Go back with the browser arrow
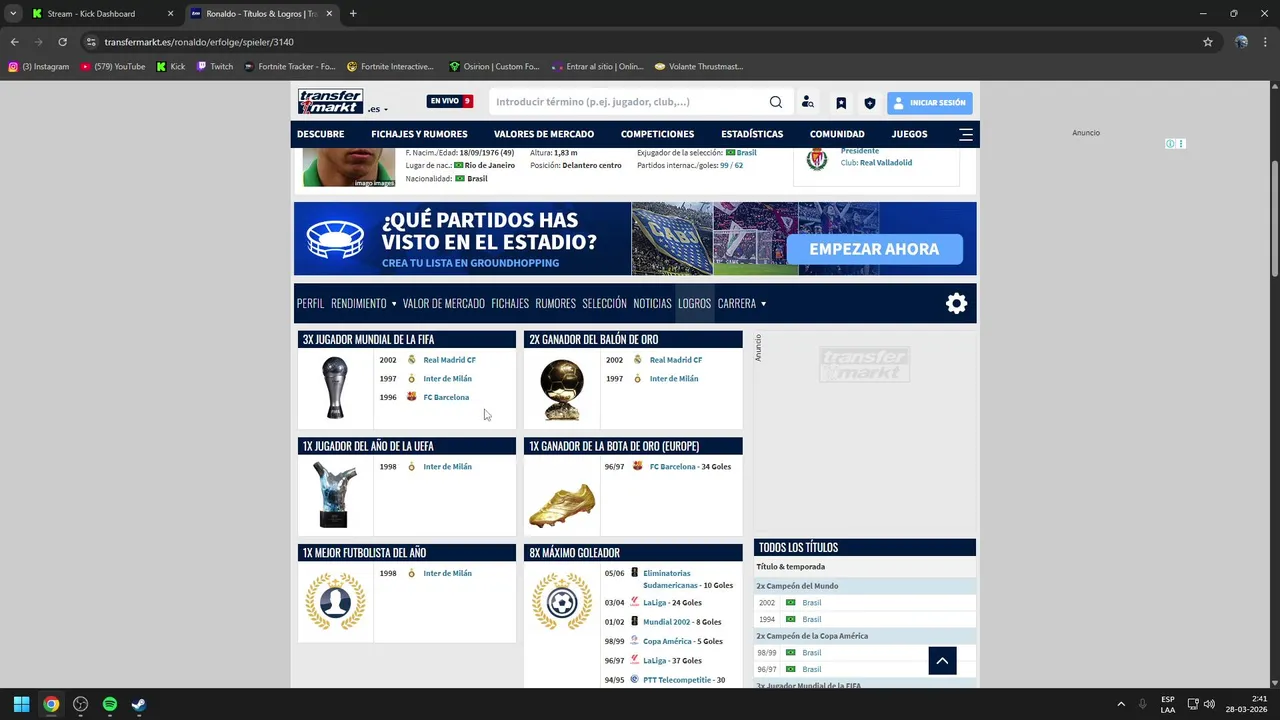 (x=15, y=42)
